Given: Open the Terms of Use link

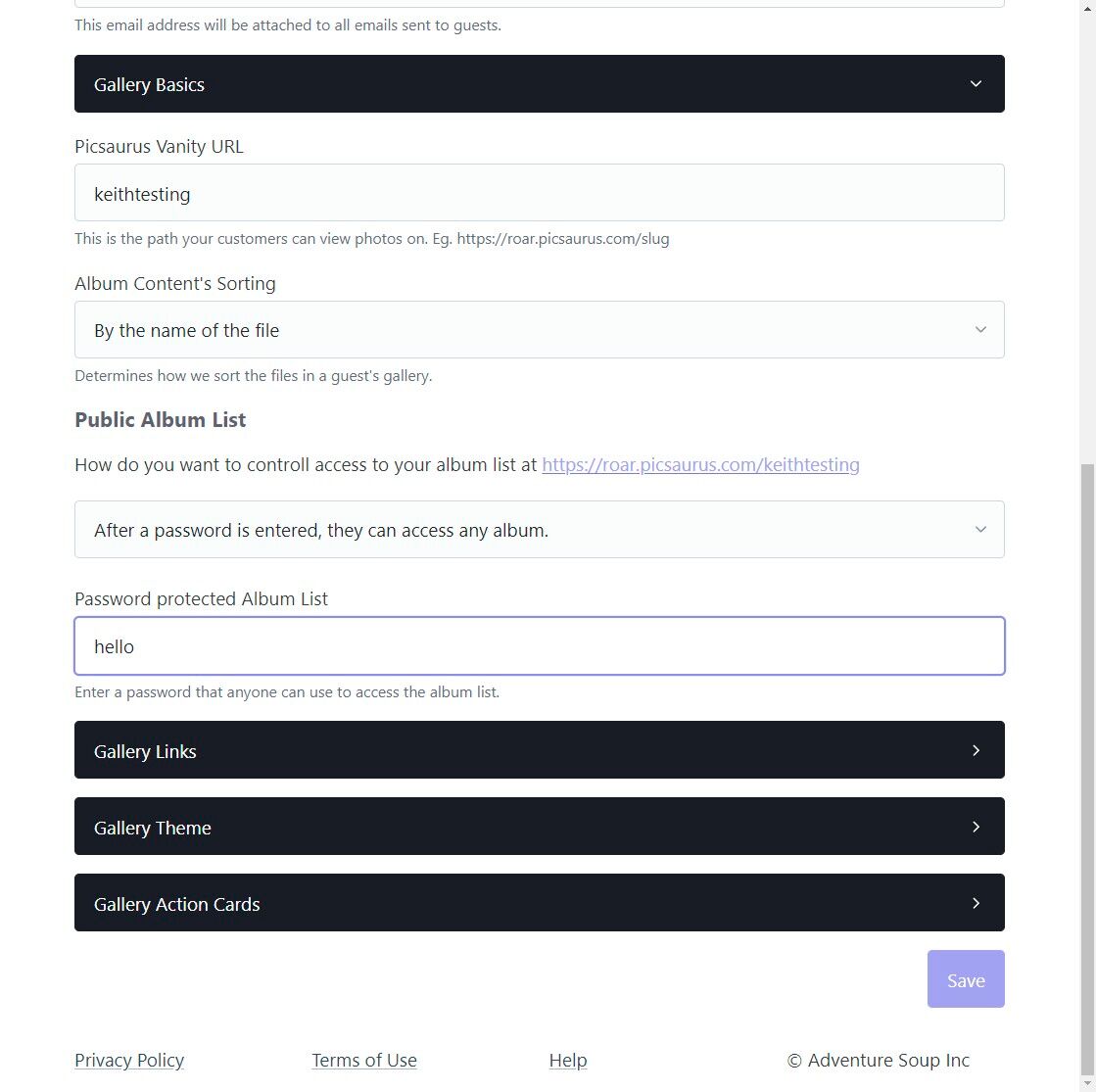Looking at the screenshot, I should (364, 1061).
